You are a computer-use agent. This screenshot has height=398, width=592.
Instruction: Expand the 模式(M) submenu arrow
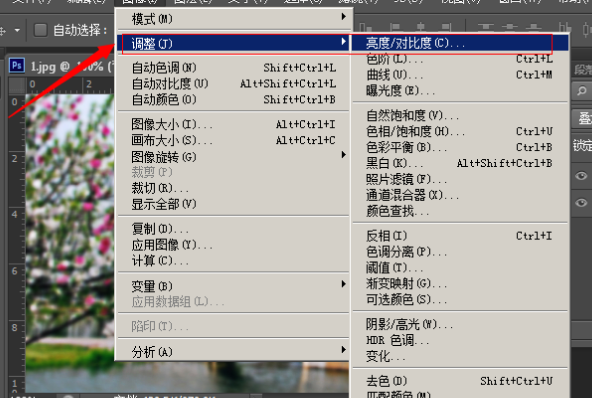click(x=343, y=17)
